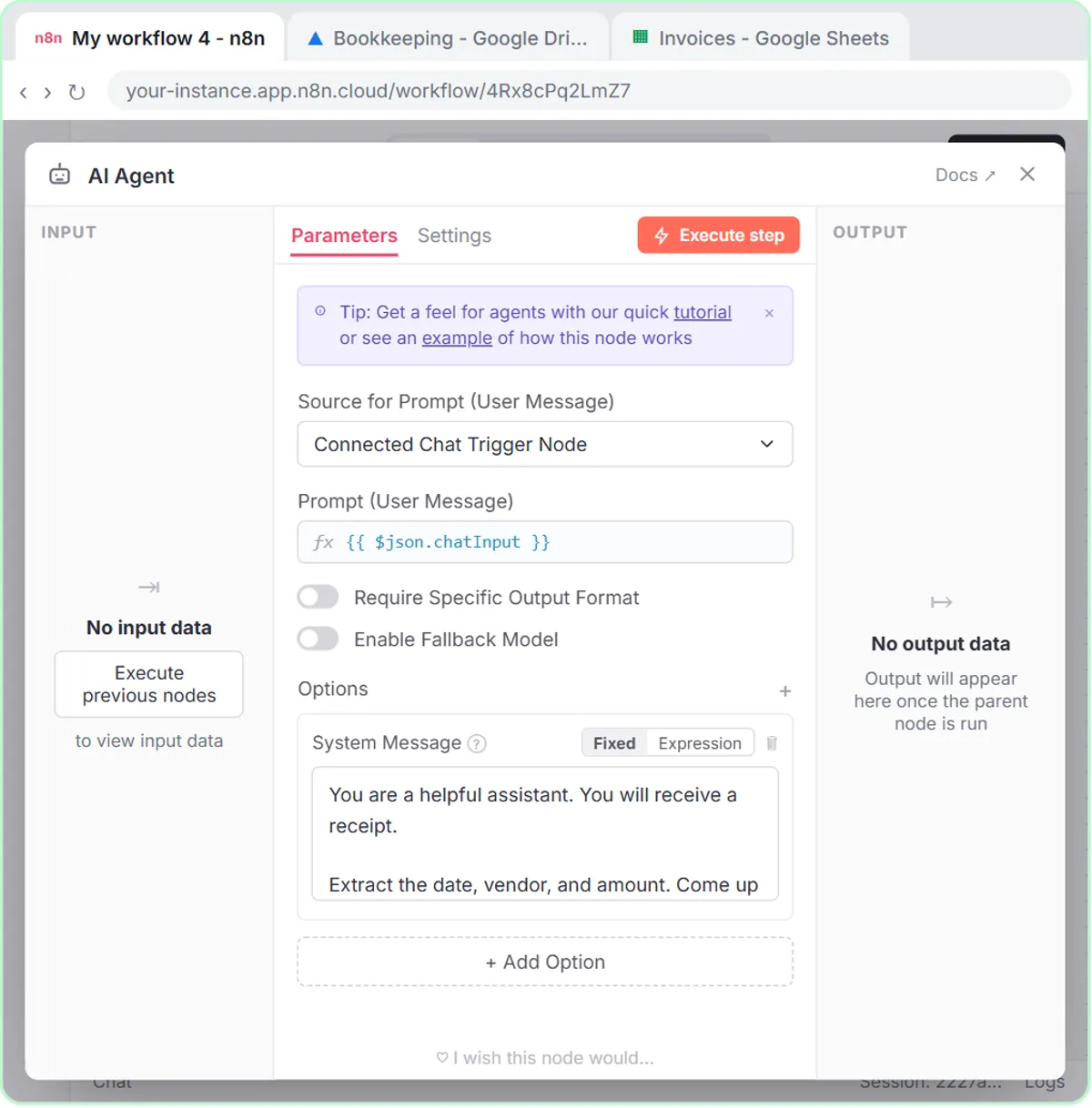Open the example link in tip
Image resolution: width=1092 pixels, height=1108 pixels.
[x=457, y=337]
